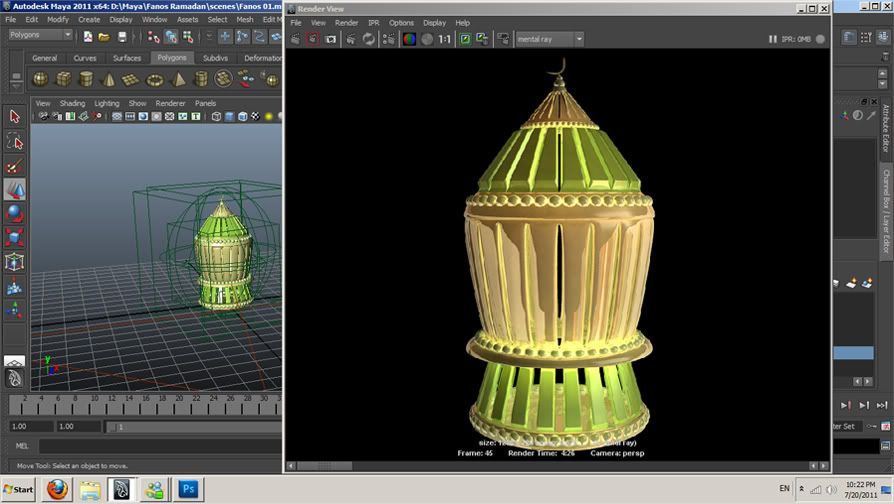This screenshot has width=894, height=504.
Task: Activate the Scale tool icon
Action: (14, 237)
